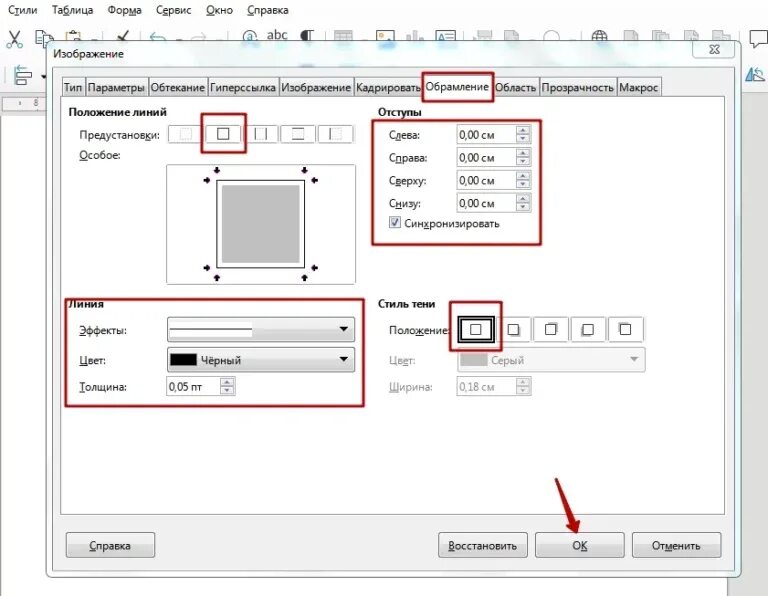Select the no shadow position
The height and width of the screenshot is (596, 768).
tap(476, 329)
